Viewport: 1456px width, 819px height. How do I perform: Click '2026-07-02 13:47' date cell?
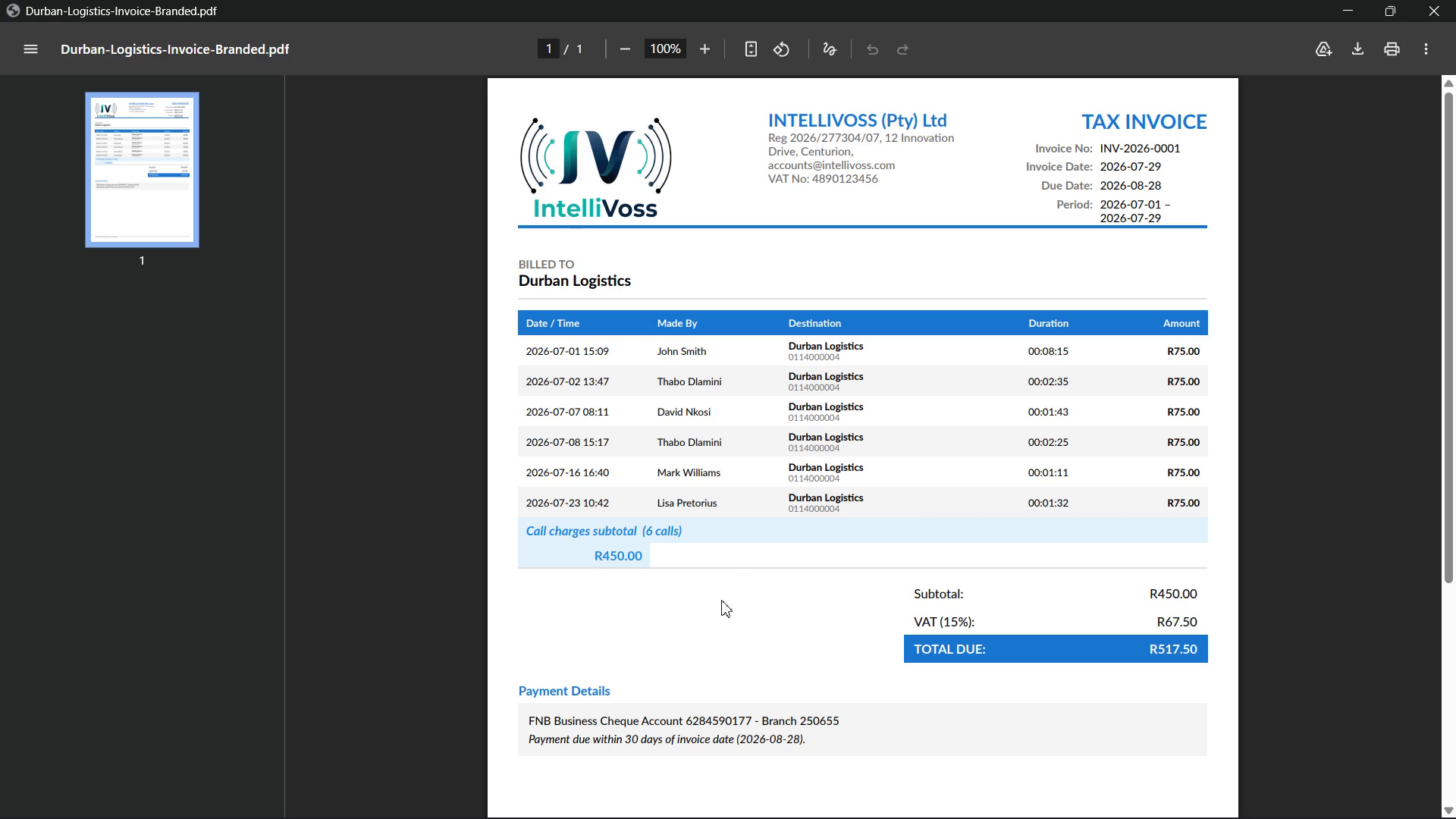(567, 381)
